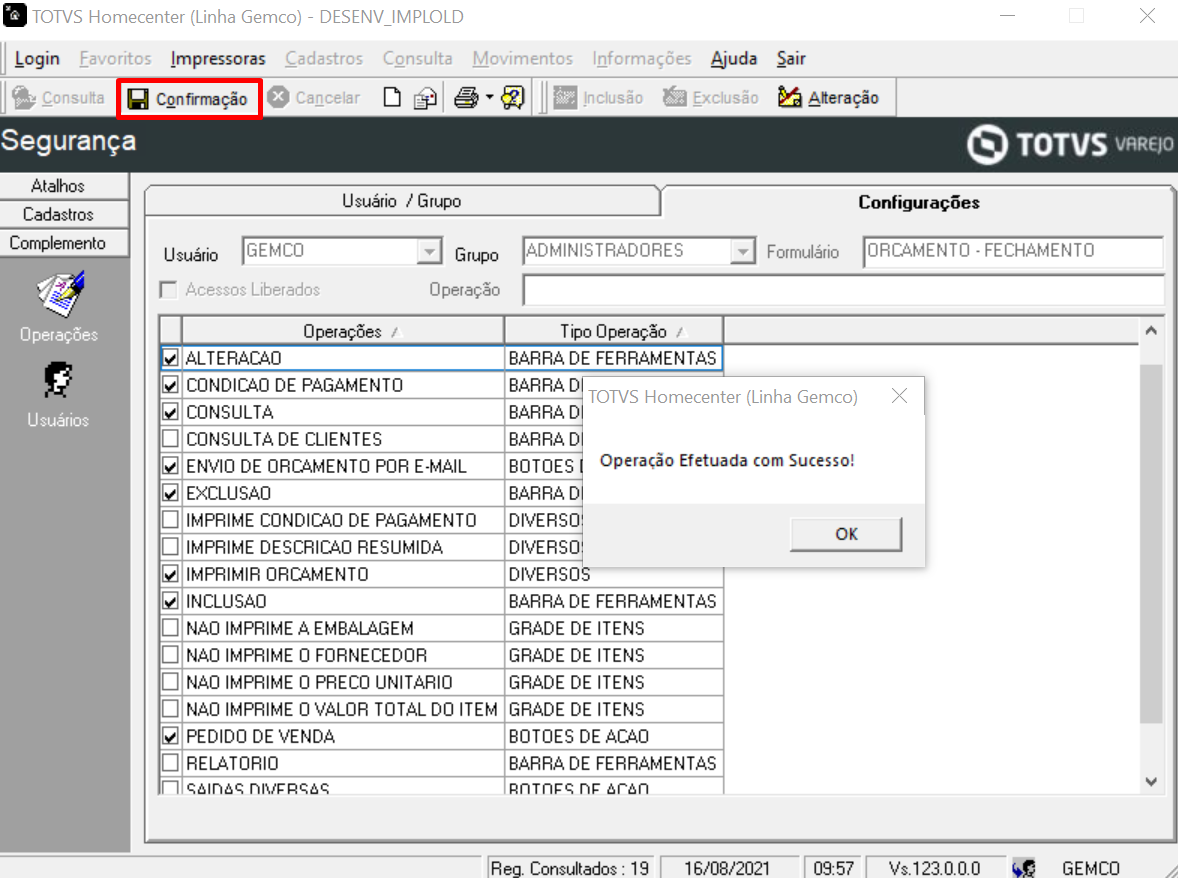Click the Confirmação save button
This screenshot has width=1178, height=878.
[188, 98]
